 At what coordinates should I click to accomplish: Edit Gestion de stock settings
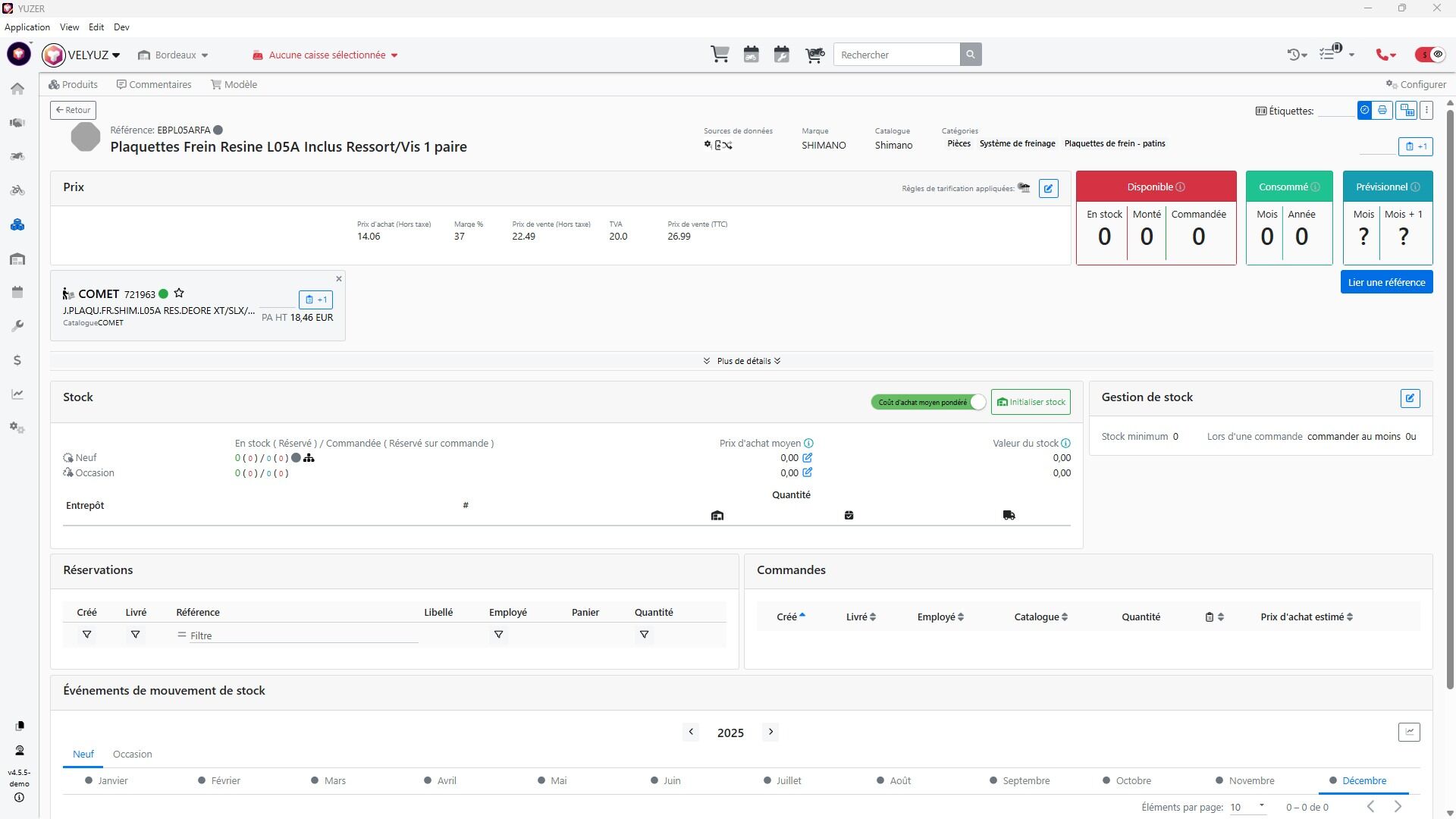coord(1410,398)
